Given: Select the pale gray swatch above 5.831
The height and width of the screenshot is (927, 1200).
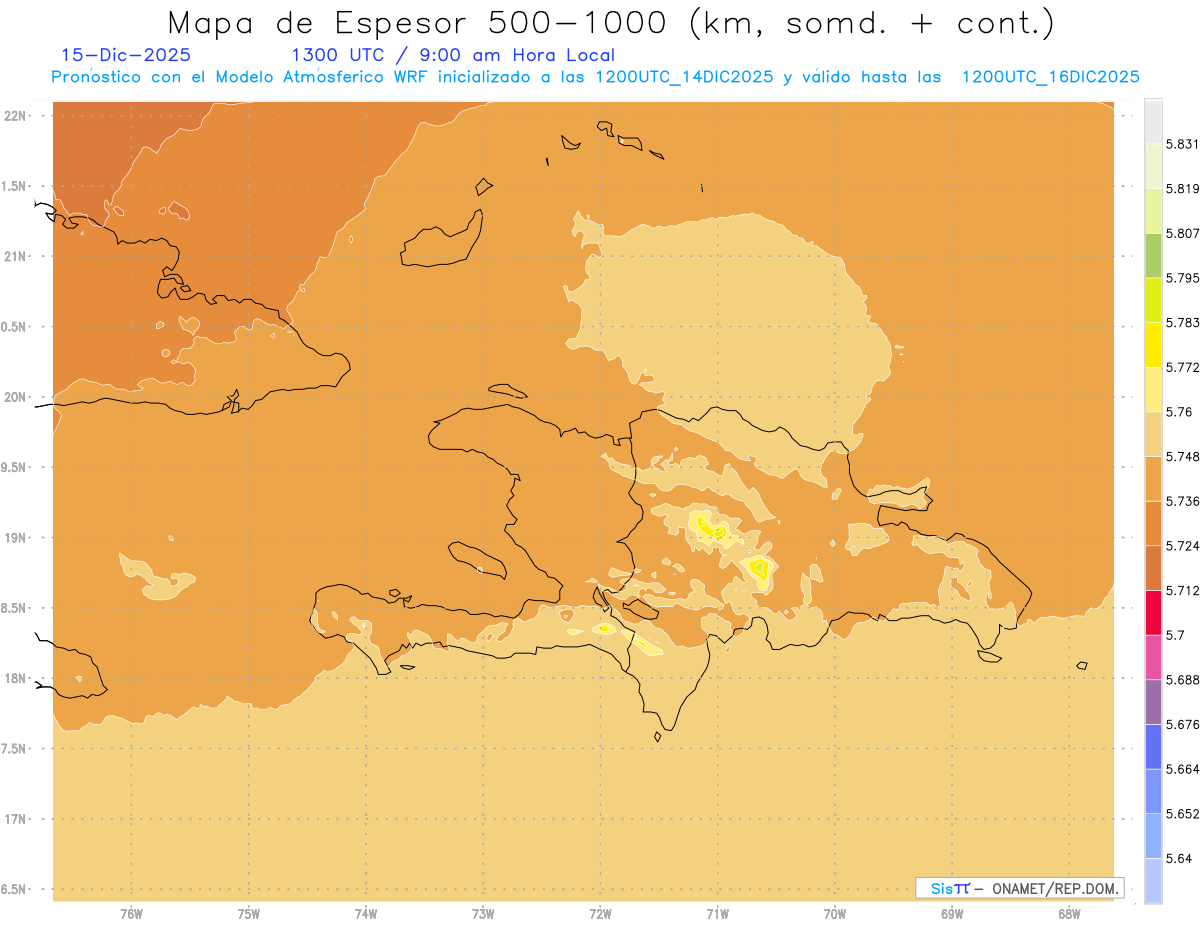Looking at the screenshot, I should 1153,122.
